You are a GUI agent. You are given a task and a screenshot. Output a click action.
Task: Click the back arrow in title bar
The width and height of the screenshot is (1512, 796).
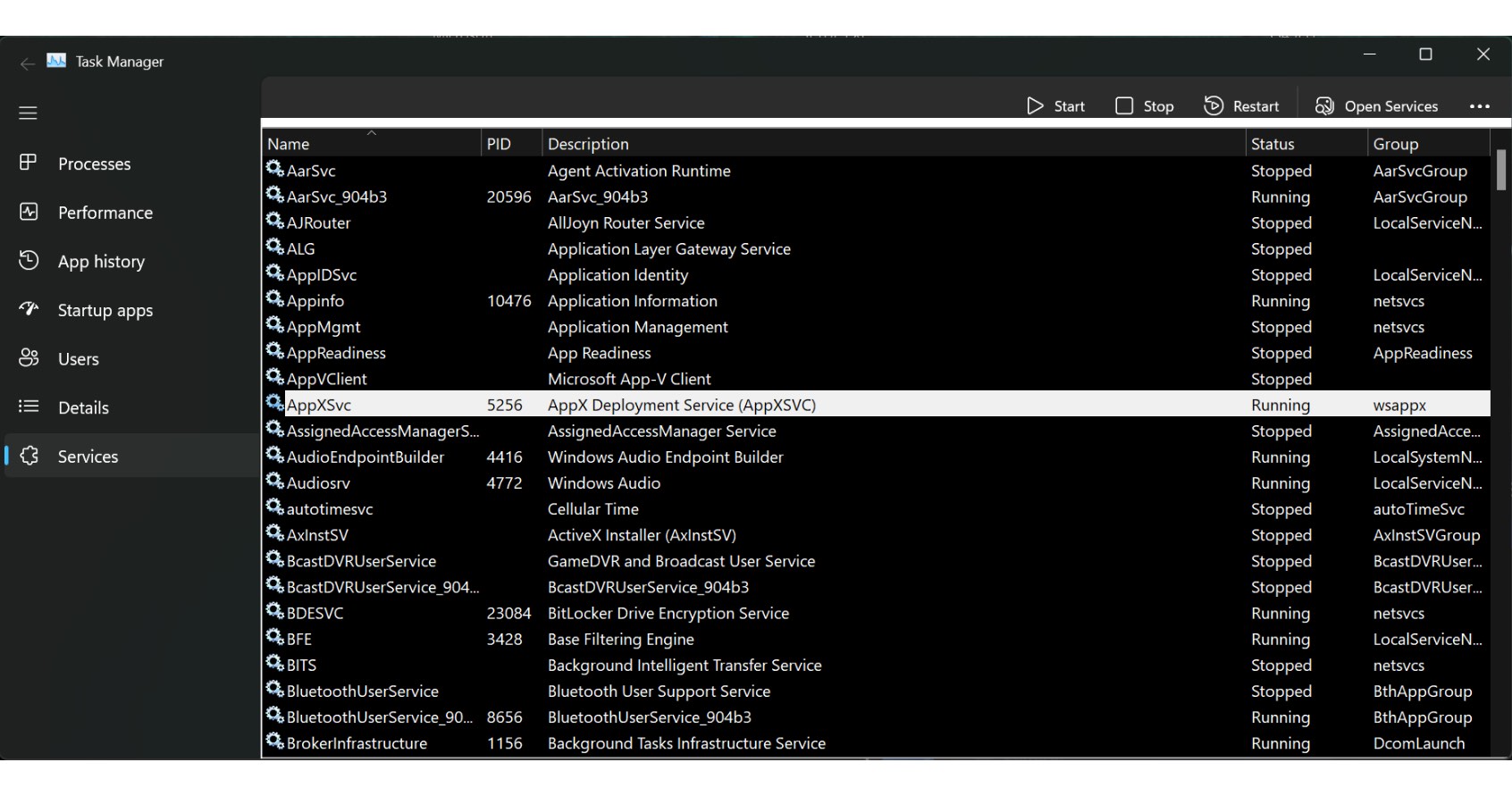tap(27, 63)
